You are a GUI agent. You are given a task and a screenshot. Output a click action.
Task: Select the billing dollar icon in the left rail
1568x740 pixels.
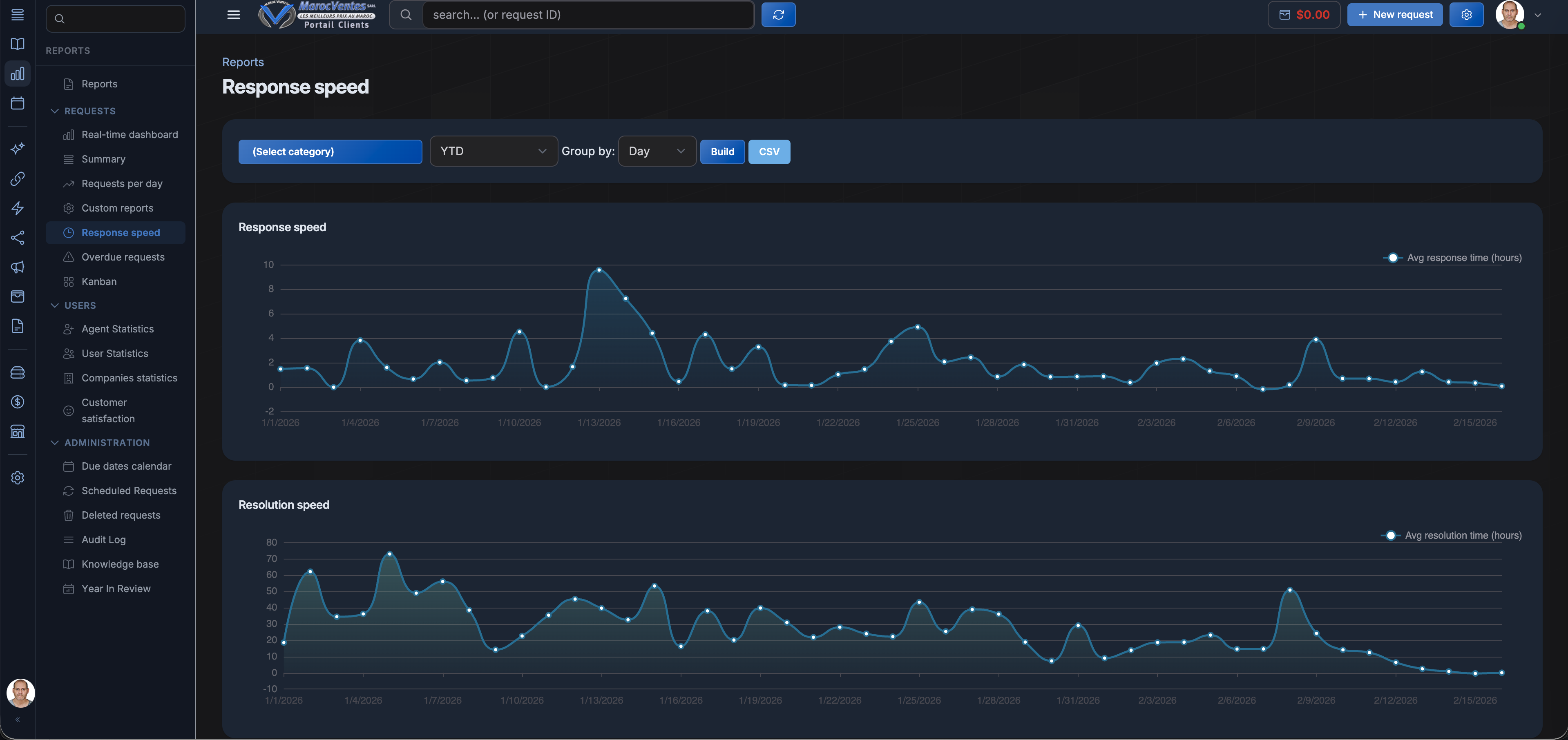17,401
